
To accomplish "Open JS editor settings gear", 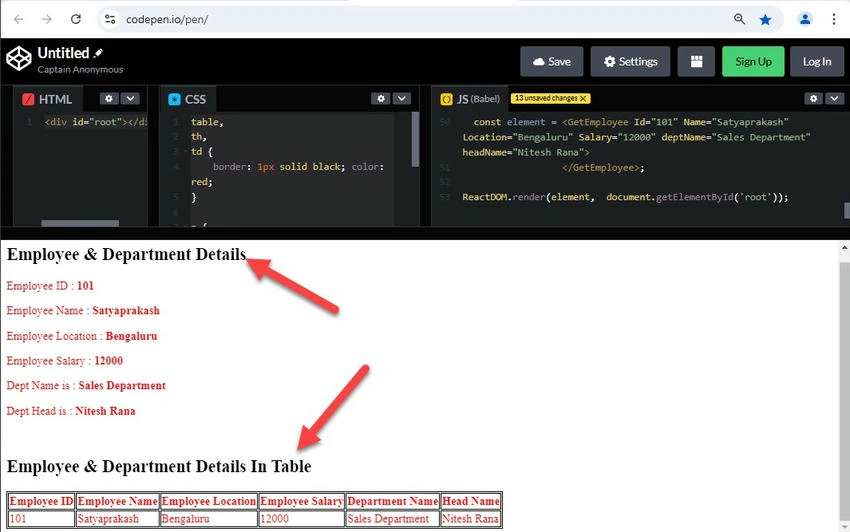I will (x=813, y=98).
